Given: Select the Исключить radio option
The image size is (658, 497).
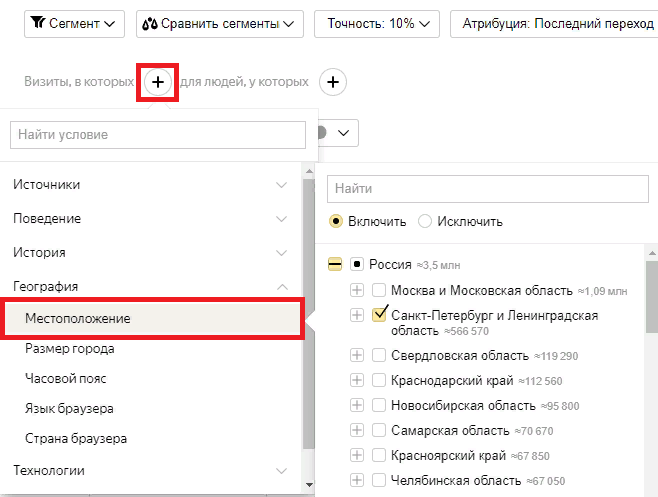Looking at the screenshot, I should 425,221.
